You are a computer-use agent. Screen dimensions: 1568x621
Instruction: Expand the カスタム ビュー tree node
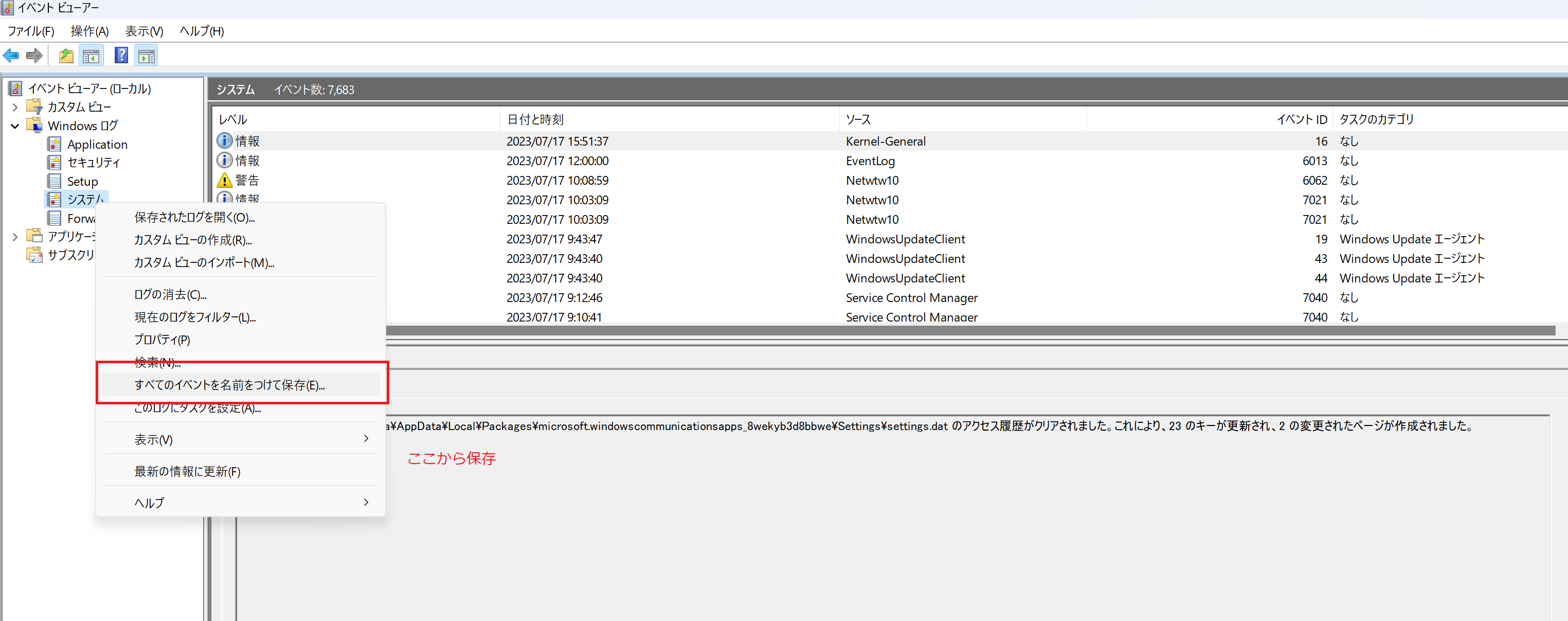pyautogui.click(x=15, y=107)
